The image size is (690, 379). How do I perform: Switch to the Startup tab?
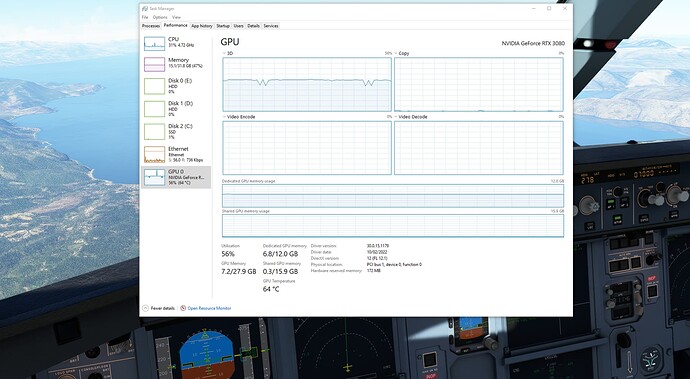pyautogui.click(x=223, y=26)
